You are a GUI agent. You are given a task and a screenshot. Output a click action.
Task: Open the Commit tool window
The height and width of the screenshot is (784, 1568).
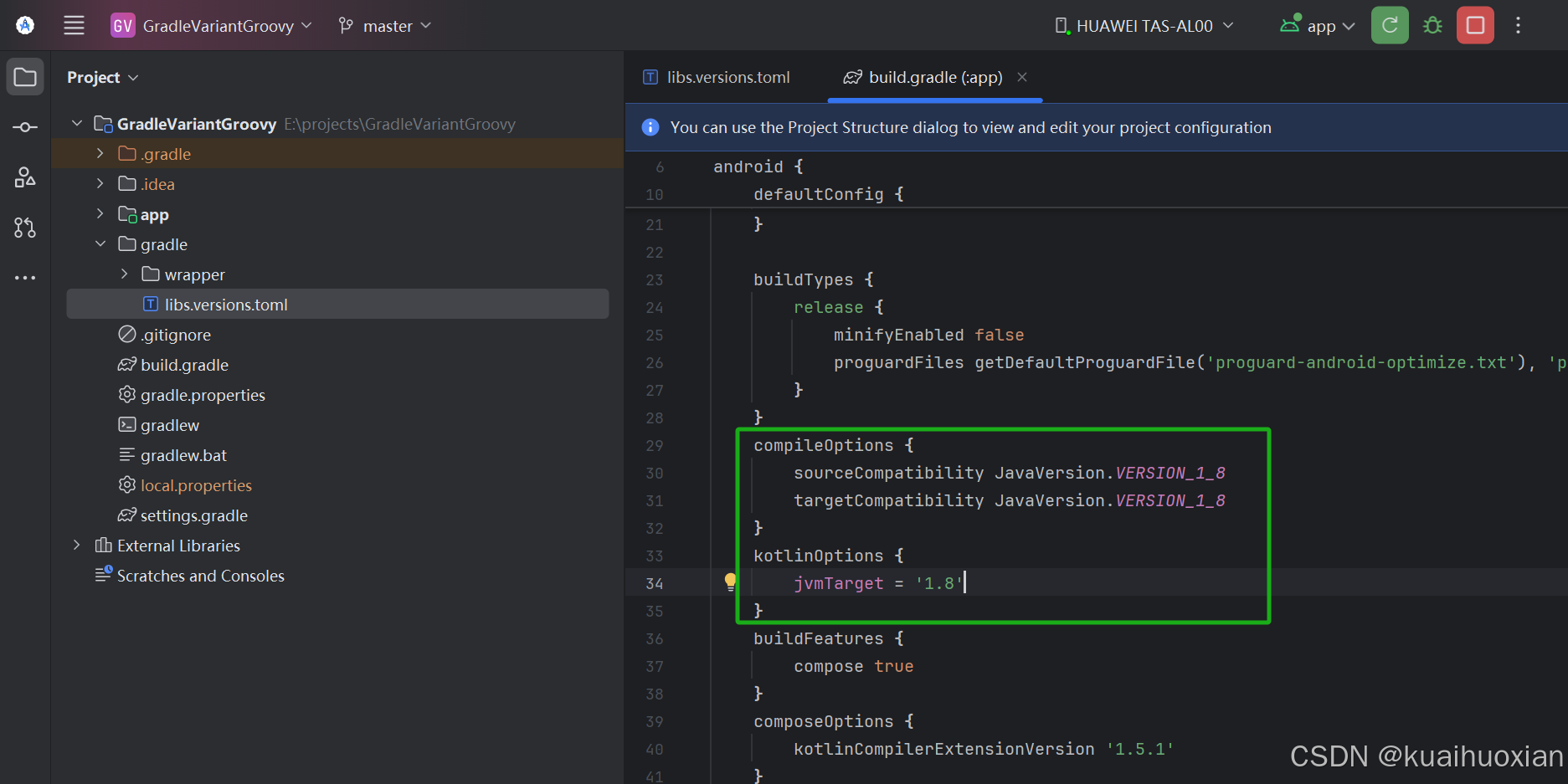tap(24, 126)
